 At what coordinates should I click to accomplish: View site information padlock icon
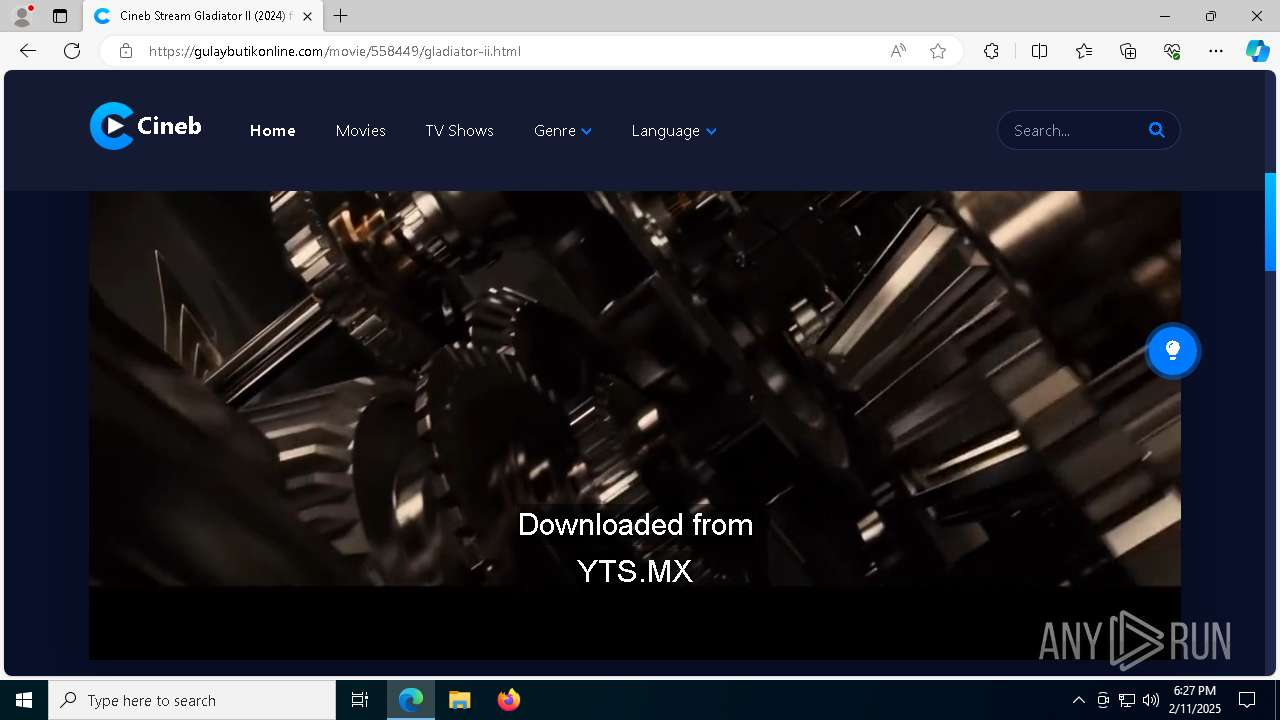pos(126,51)
